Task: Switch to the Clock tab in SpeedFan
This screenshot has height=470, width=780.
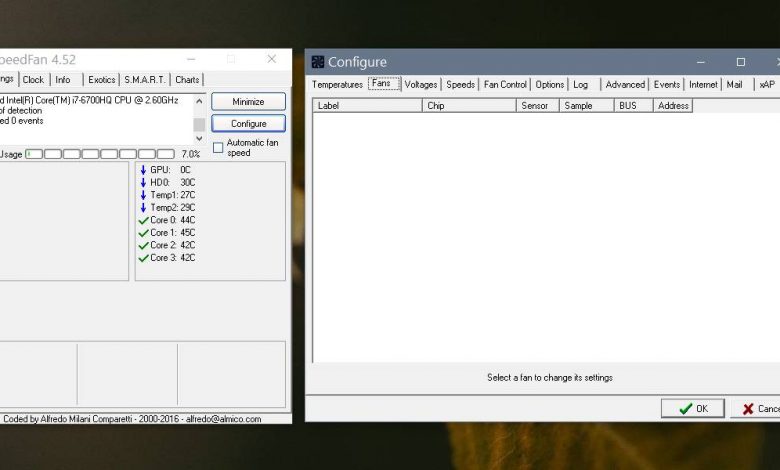Action: 33,80
